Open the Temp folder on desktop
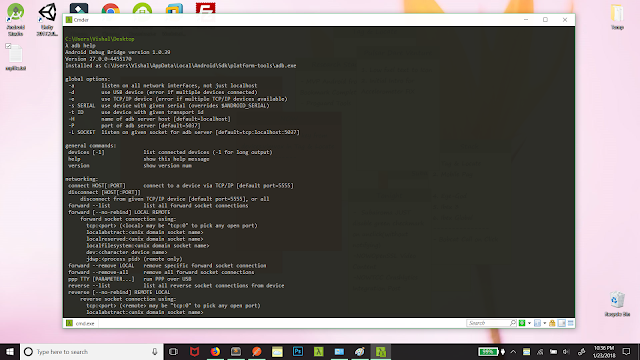The image size is (640, 360). pos(617,16)
